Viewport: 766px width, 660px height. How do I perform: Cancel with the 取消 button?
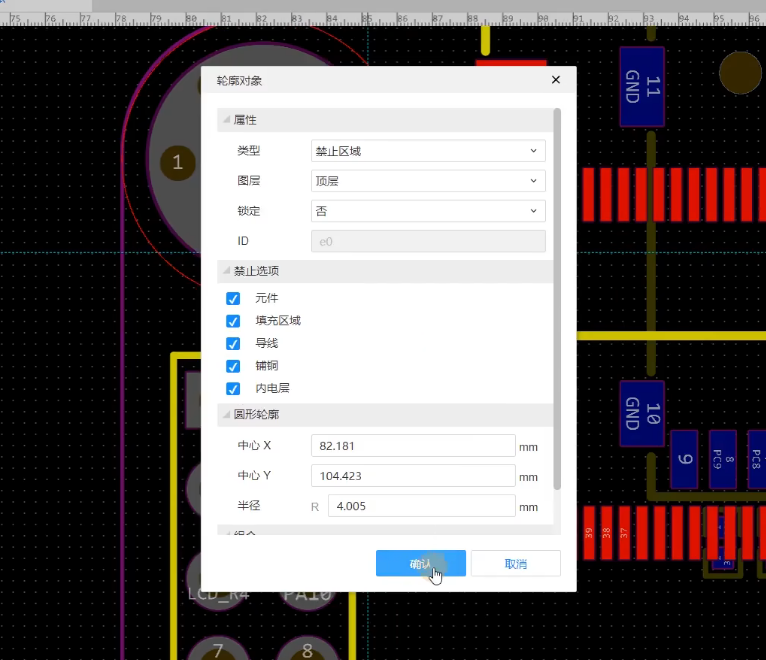coord(515,563)
